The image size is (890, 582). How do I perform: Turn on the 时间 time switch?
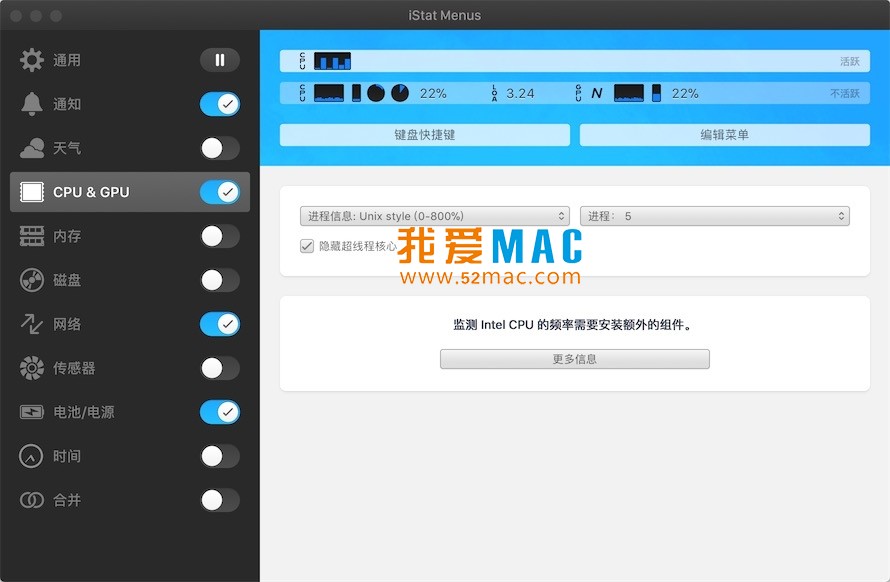220,456
